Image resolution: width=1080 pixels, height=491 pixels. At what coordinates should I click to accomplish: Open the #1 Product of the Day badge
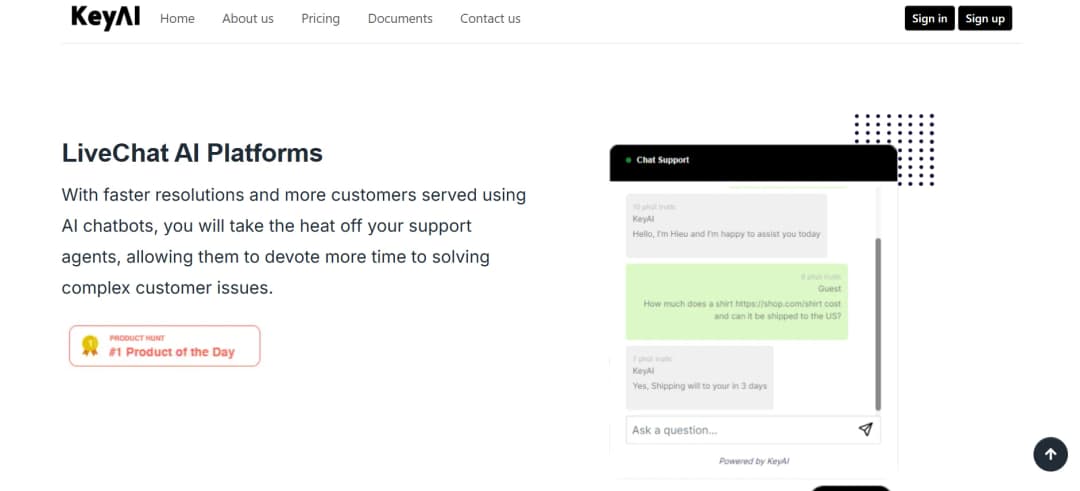coord(165,346)
